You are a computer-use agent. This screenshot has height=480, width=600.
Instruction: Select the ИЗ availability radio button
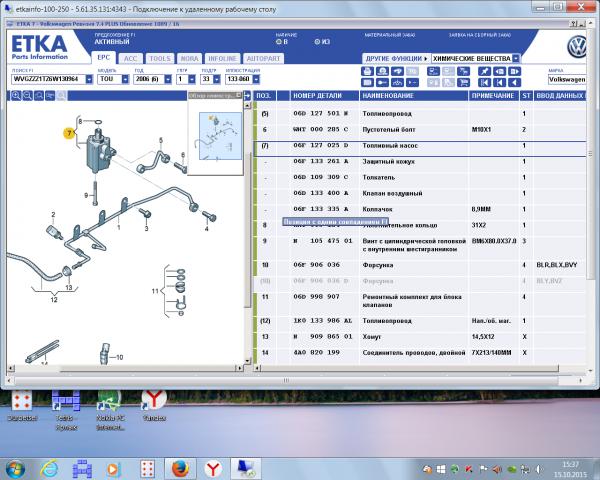point(317,42)
